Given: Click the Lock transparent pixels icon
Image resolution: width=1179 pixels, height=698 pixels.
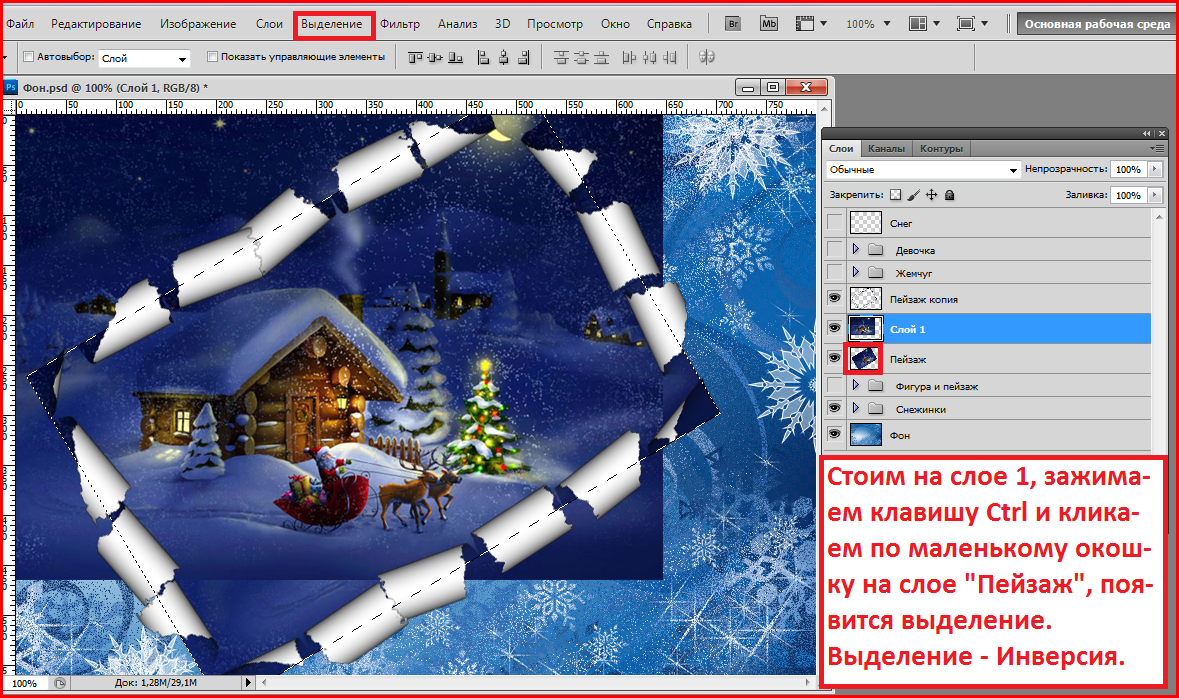Looking at the screenshot, I should click(x=896, y=195).
